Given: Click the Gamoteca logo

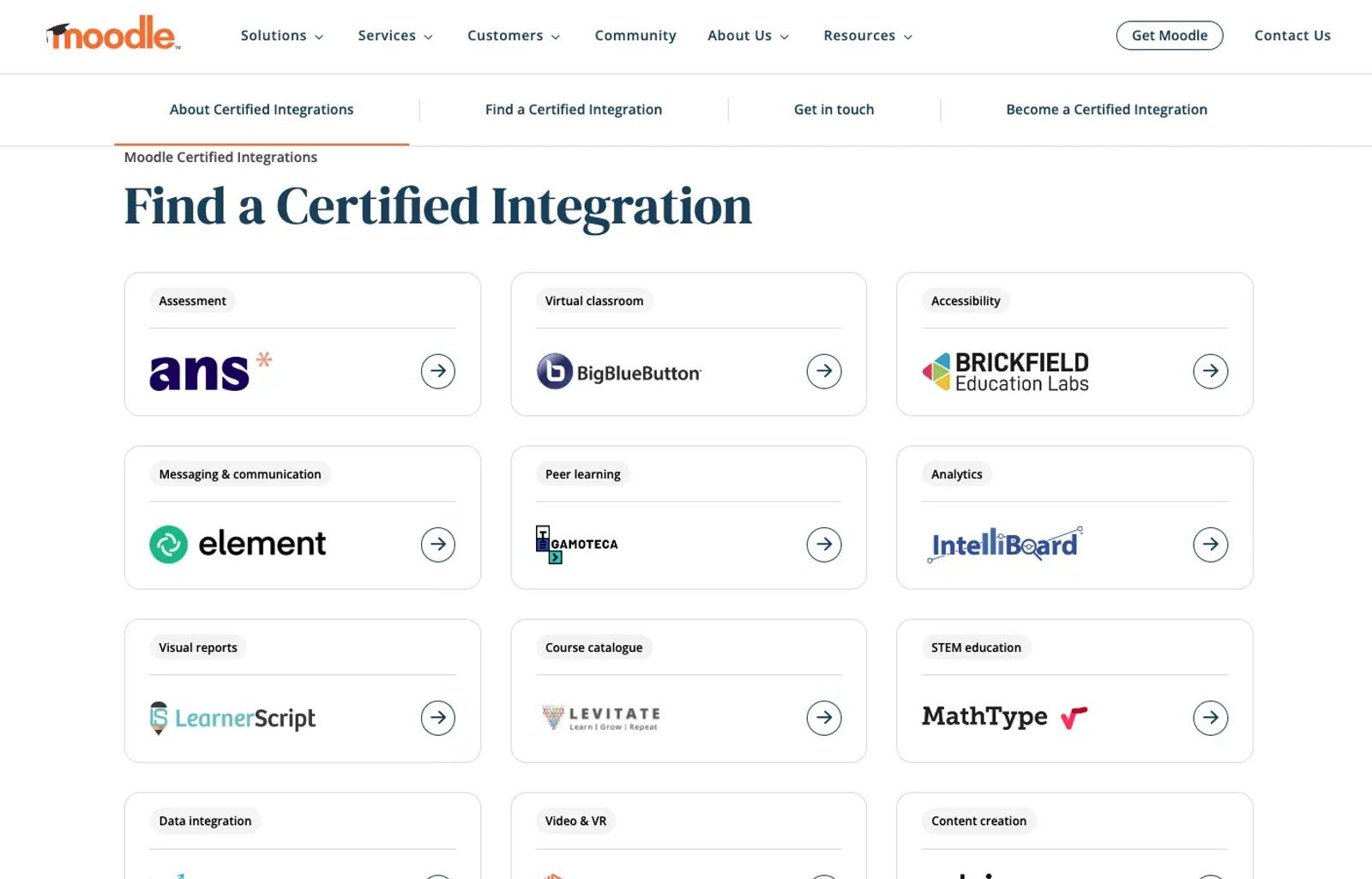Looking at the screenshot, I should 576,545.
